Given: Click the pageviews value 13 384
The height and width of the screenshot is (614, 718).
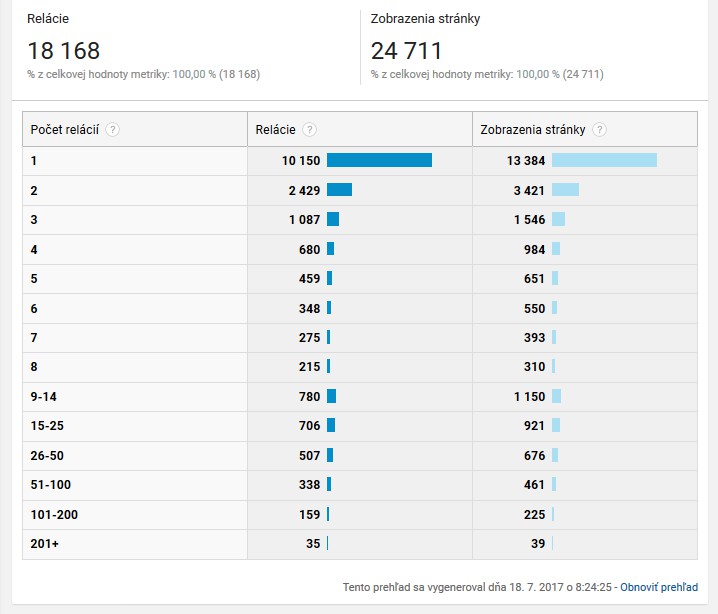Looking at the screenshot, I should 526,161.
